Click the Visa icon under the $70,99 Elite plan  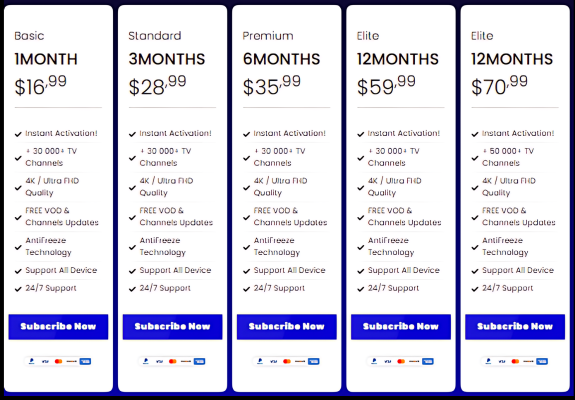(x=502, y=361)
